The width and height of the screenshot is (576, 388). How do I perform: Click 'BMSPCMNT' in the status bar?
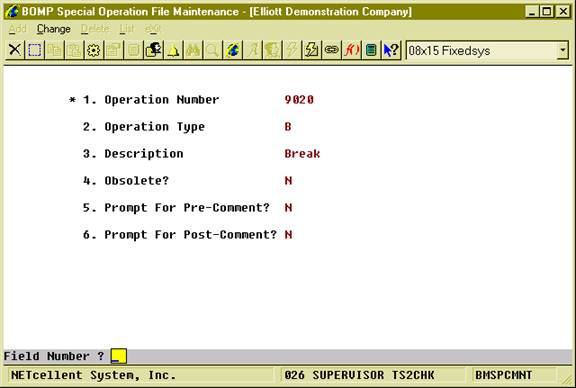(x=503, y=375)
